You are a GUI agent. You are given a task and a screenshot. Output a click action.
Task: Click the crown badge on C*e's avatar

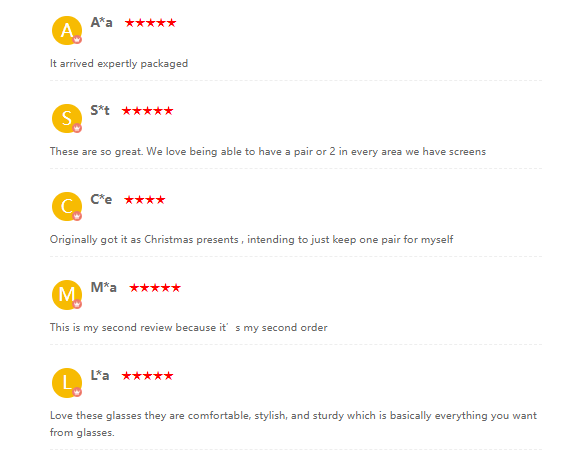coord(77,216)
